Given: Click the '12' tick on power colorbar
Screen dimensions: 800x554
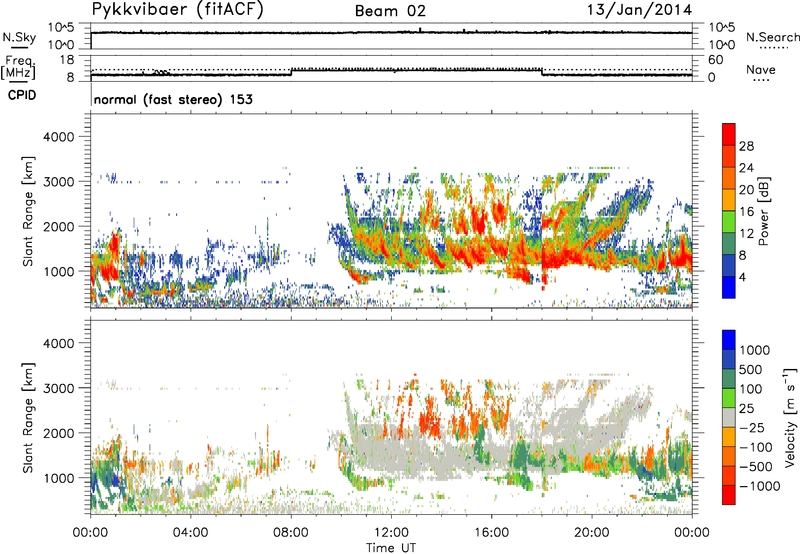Looking at the screenshot, I should click(x=746, y=234).
